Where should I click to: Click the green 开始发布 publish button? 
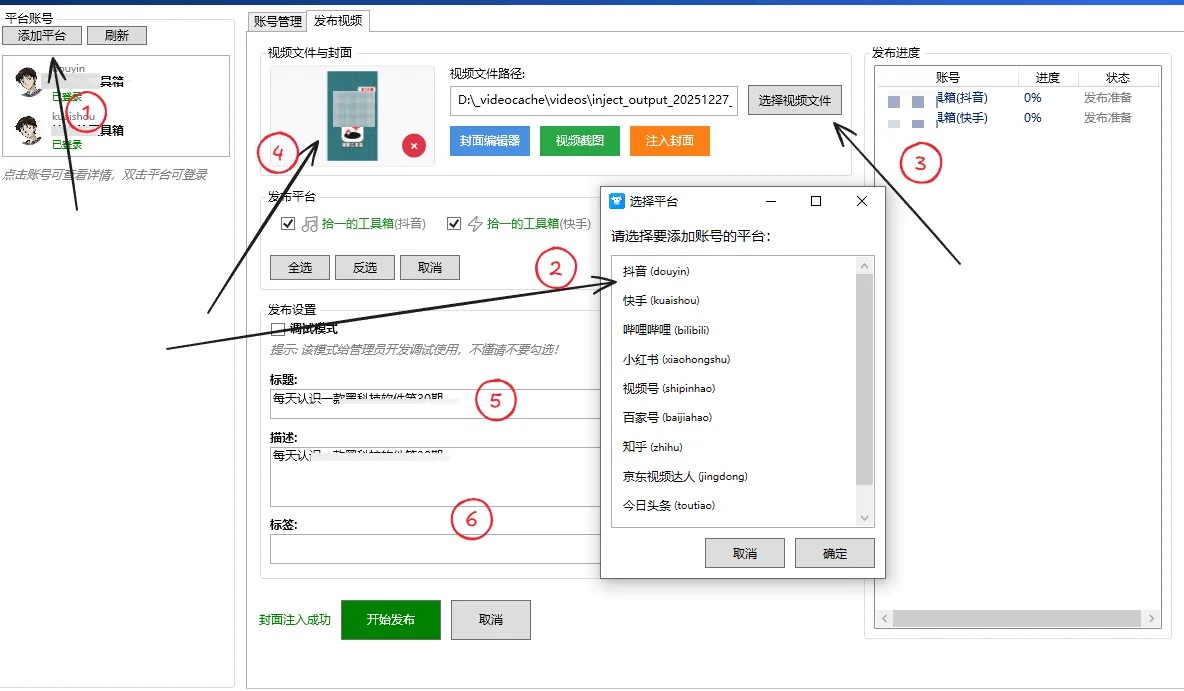coord(390,620)
